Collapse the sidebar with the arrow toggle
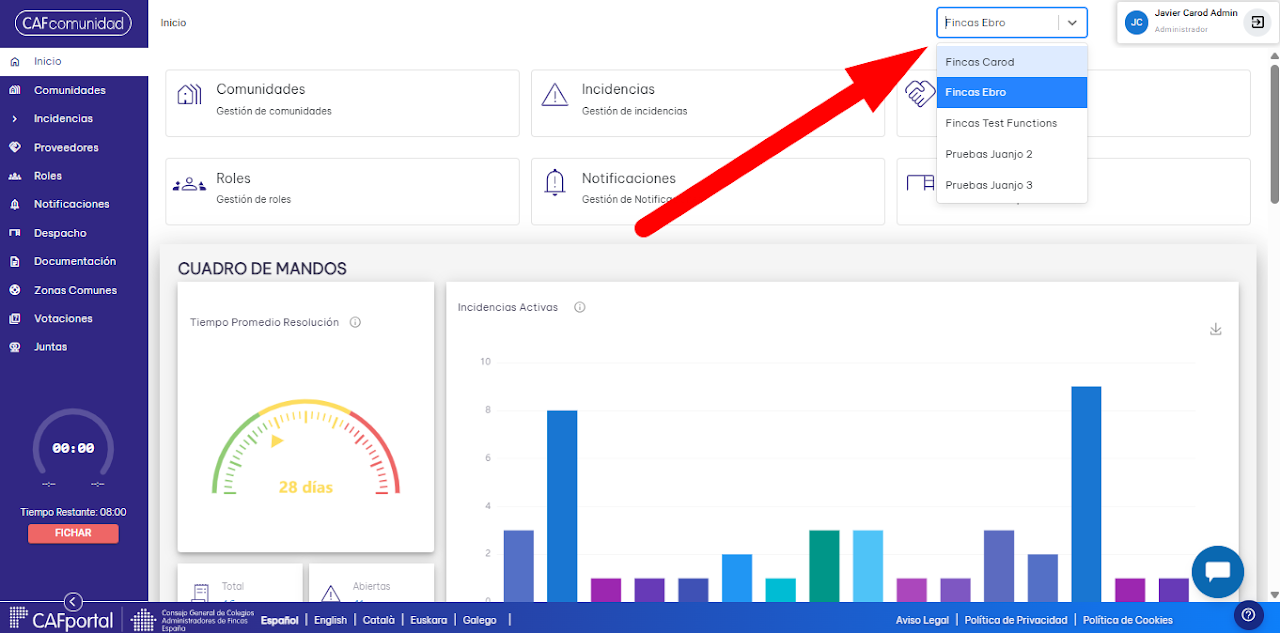 click(x=72, y=601)
